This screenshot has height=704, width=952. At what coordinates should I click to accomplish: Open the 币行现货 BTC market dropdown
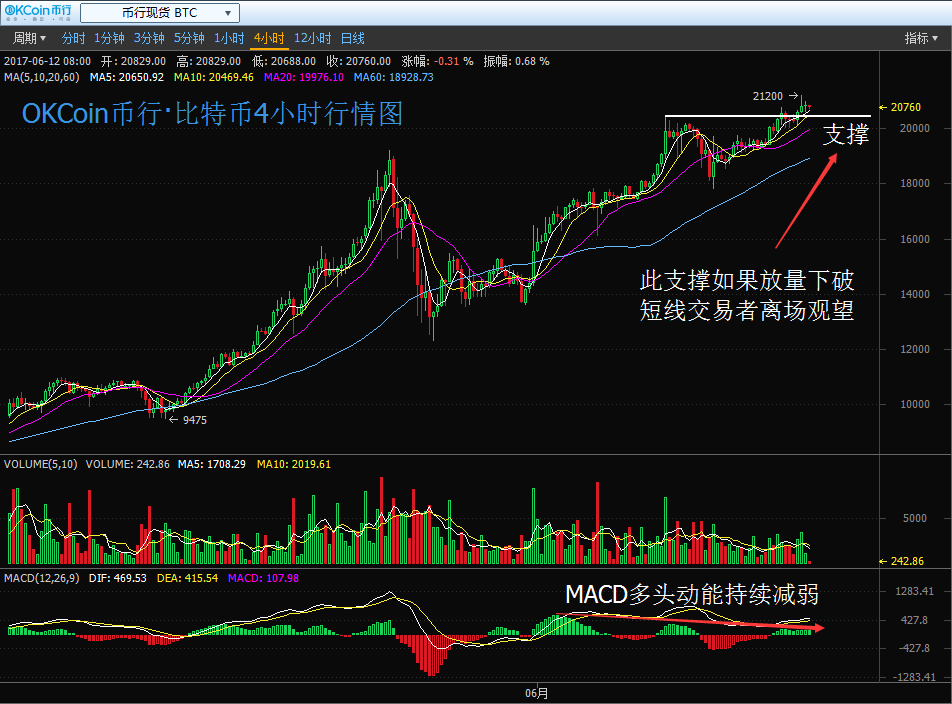click(159, 13)
